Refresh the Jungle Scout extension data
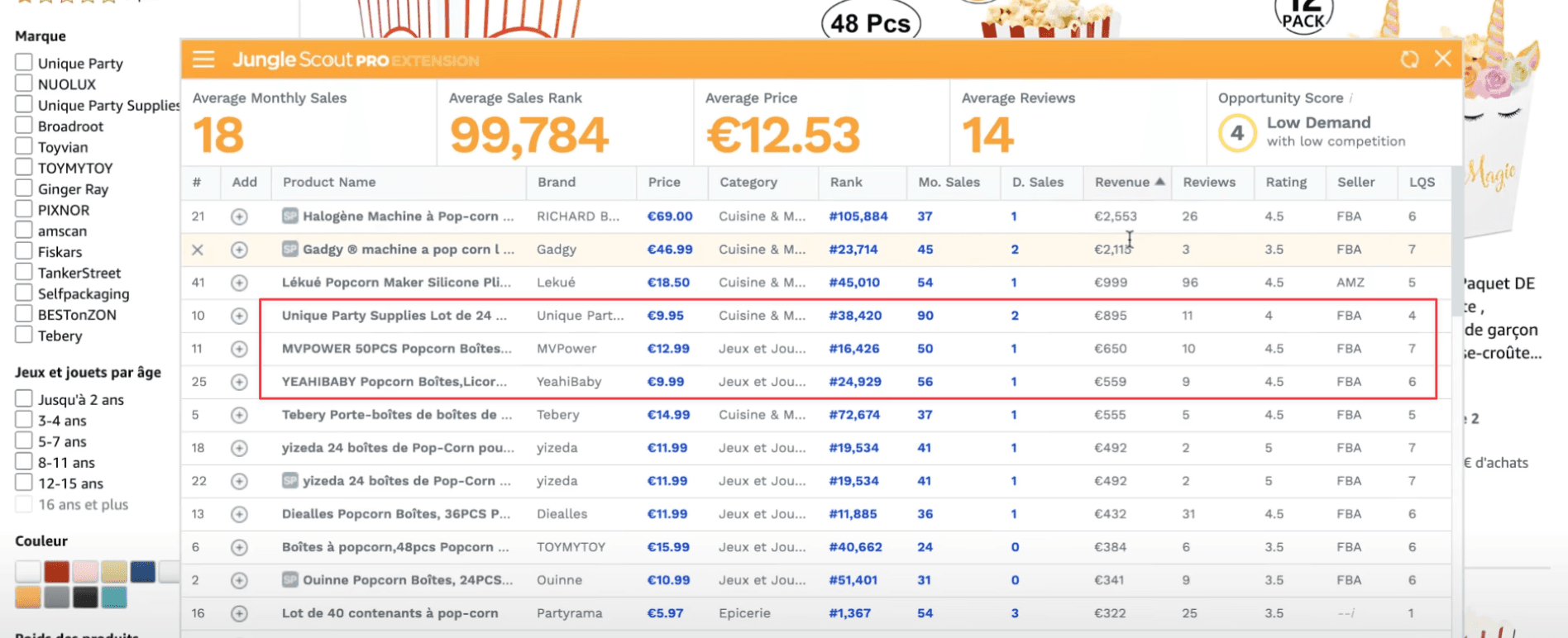This screenshot has height=638, width=1568. tap(1409, 60)
